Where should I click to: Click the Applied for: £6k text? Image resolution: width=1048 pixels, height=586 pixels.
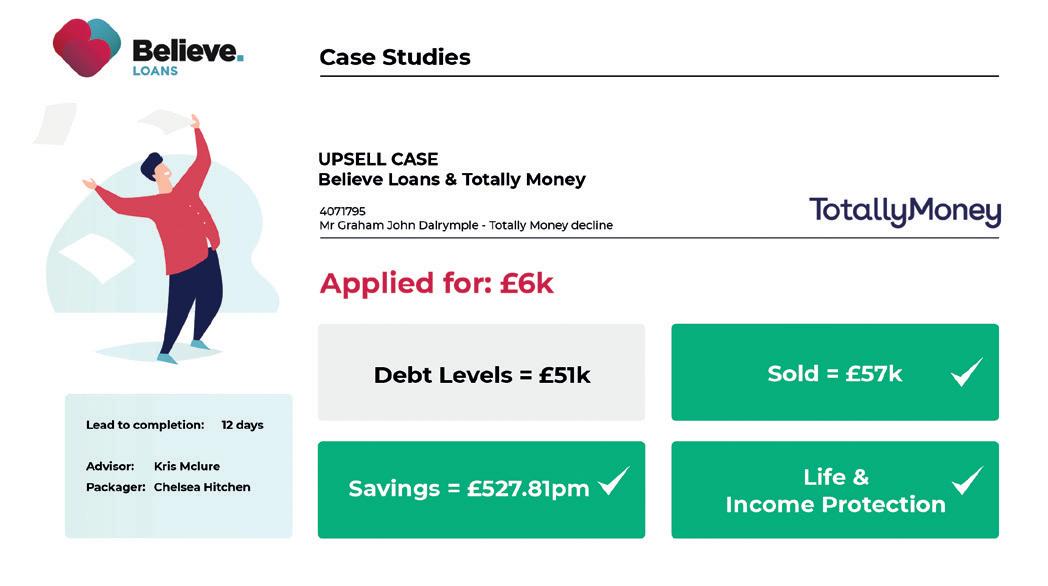point(436,283)
